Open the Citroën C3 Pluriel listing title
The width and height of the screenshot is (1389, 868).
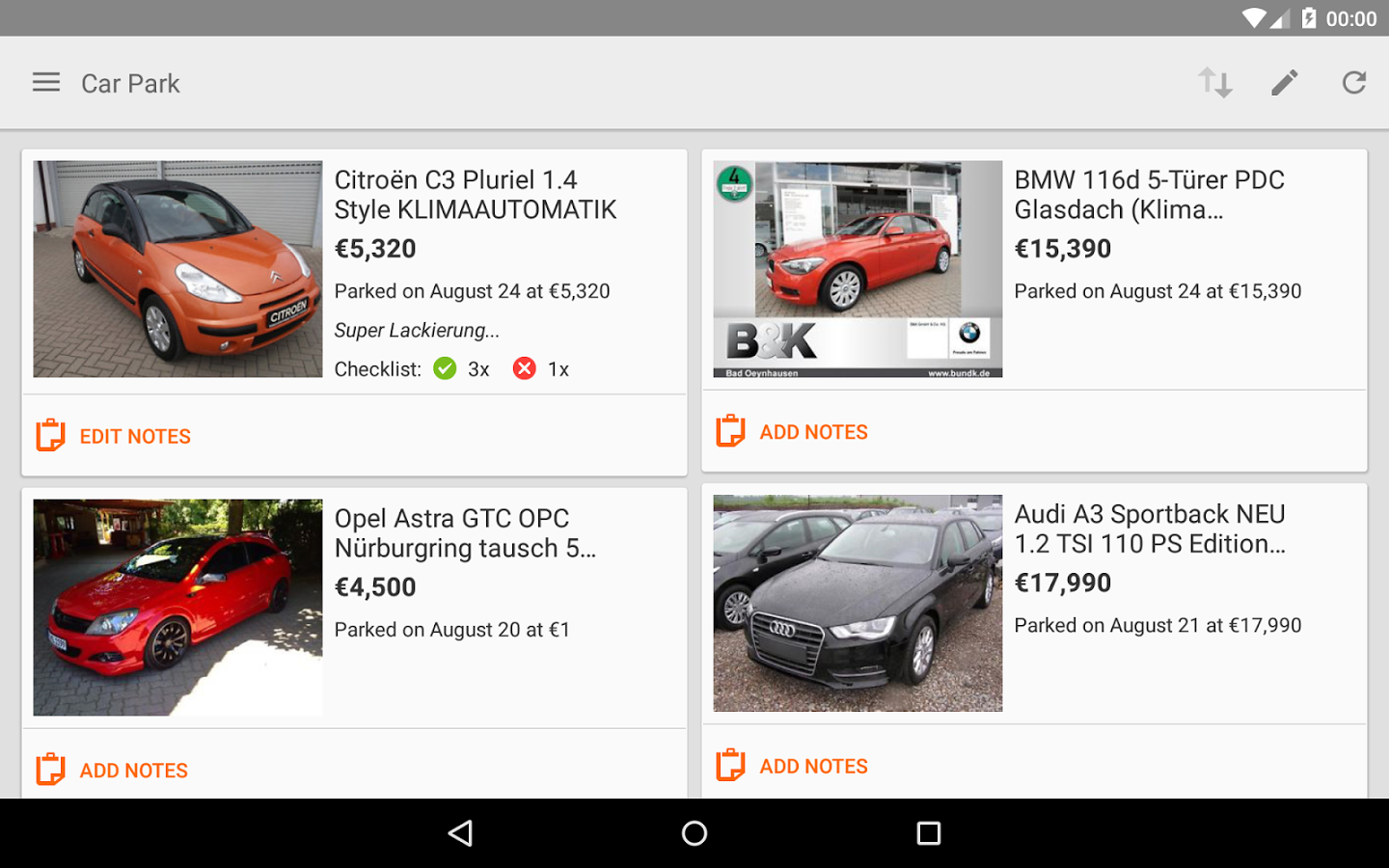coord(476,195)
